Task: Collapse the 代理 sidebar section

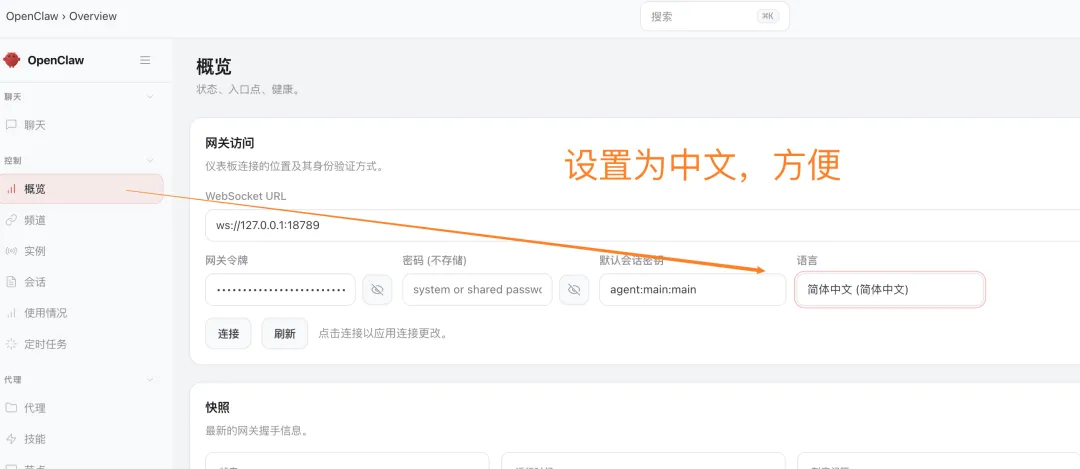Action: click(150, 379)
